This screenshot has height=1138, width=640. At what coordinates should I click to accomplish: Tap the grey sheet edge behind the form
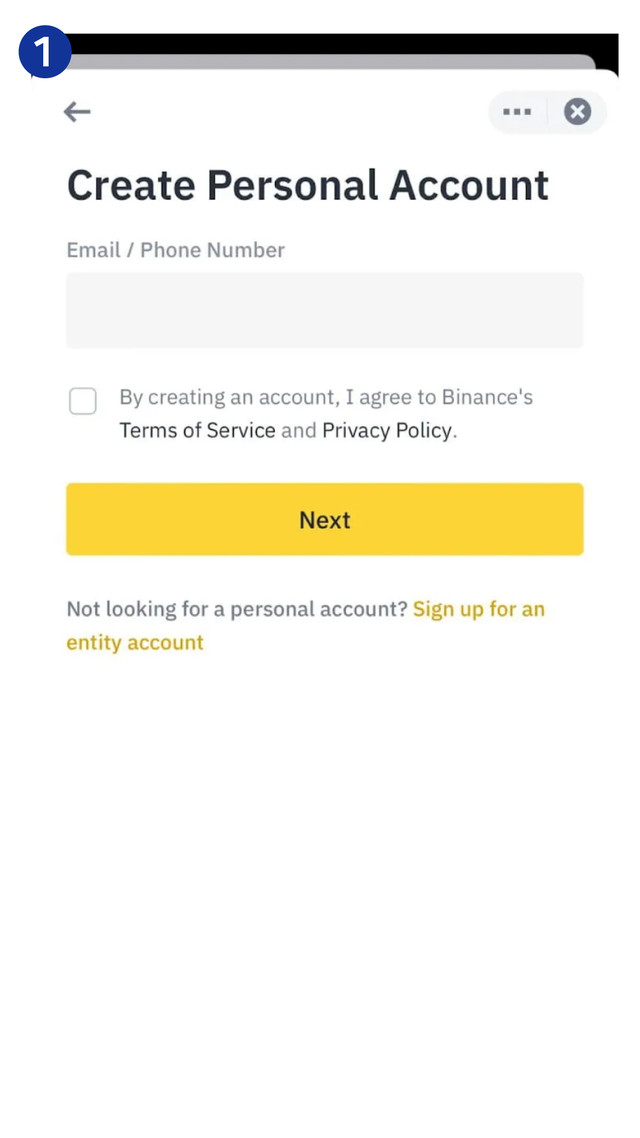[x=330, y=63]
